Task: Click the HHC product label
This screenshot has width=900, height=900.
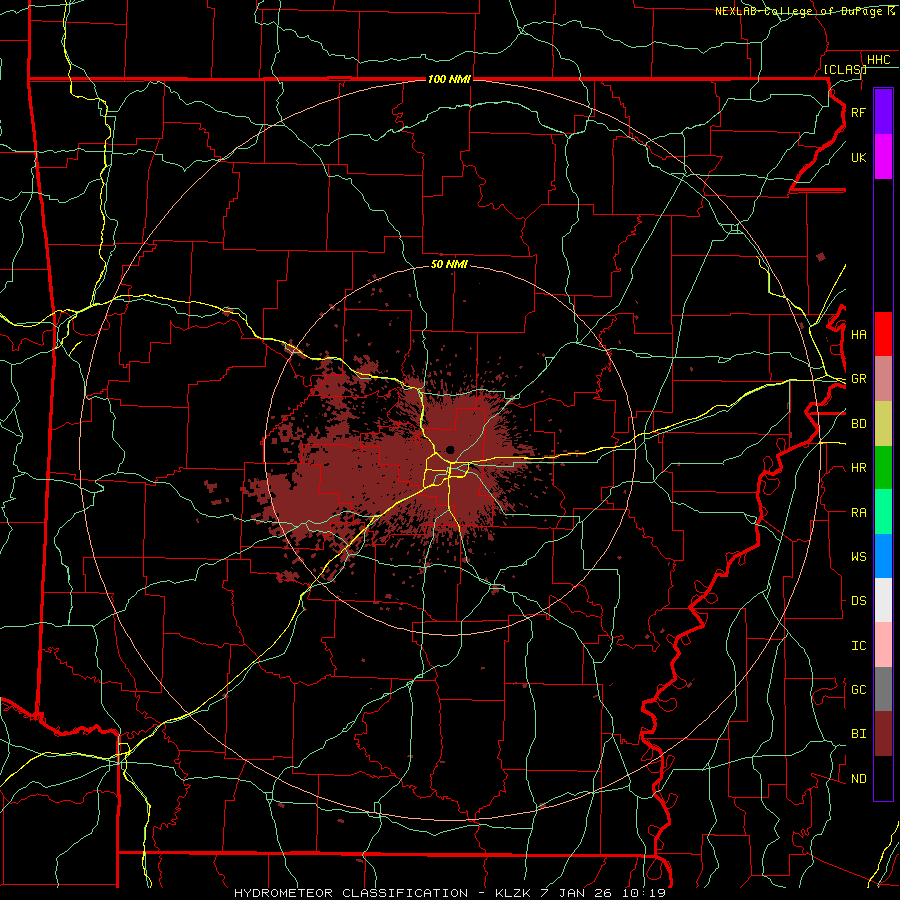Action: [878, 60]
